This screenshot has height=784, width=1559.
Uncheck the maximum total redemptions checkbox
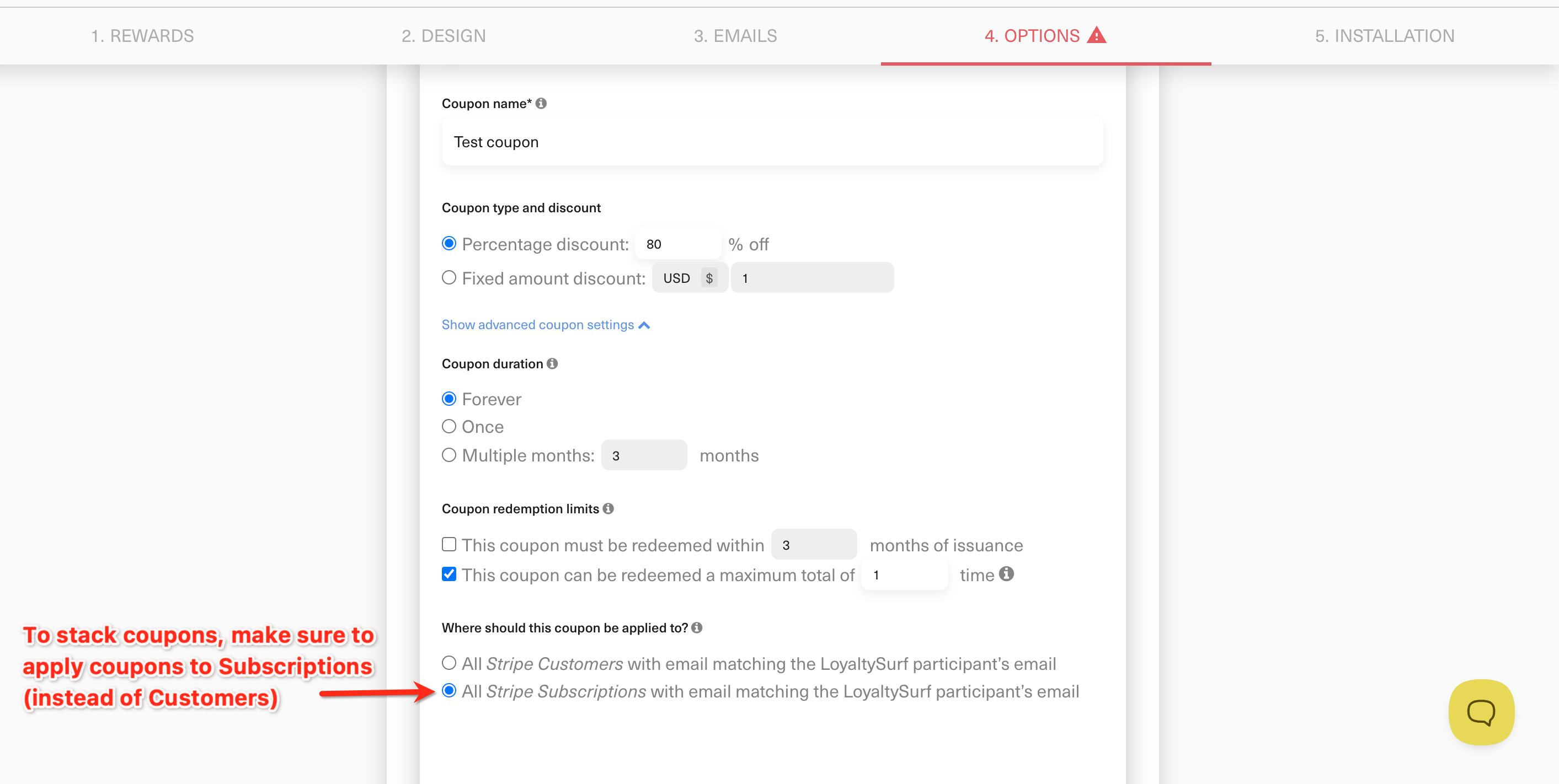pyautogui.click(x=449, y=574)
